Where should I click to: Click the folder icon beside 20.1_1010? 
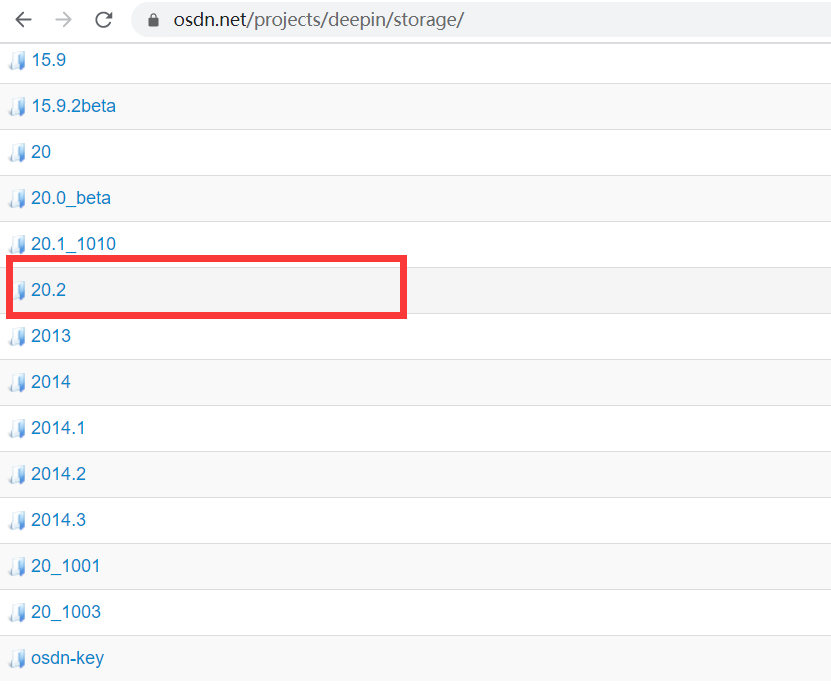click(x=17, y=245)
